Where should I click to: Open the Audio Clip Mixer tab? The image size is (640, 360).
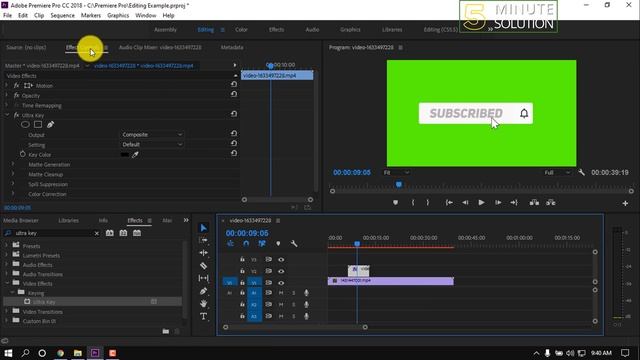coord(160,47)
